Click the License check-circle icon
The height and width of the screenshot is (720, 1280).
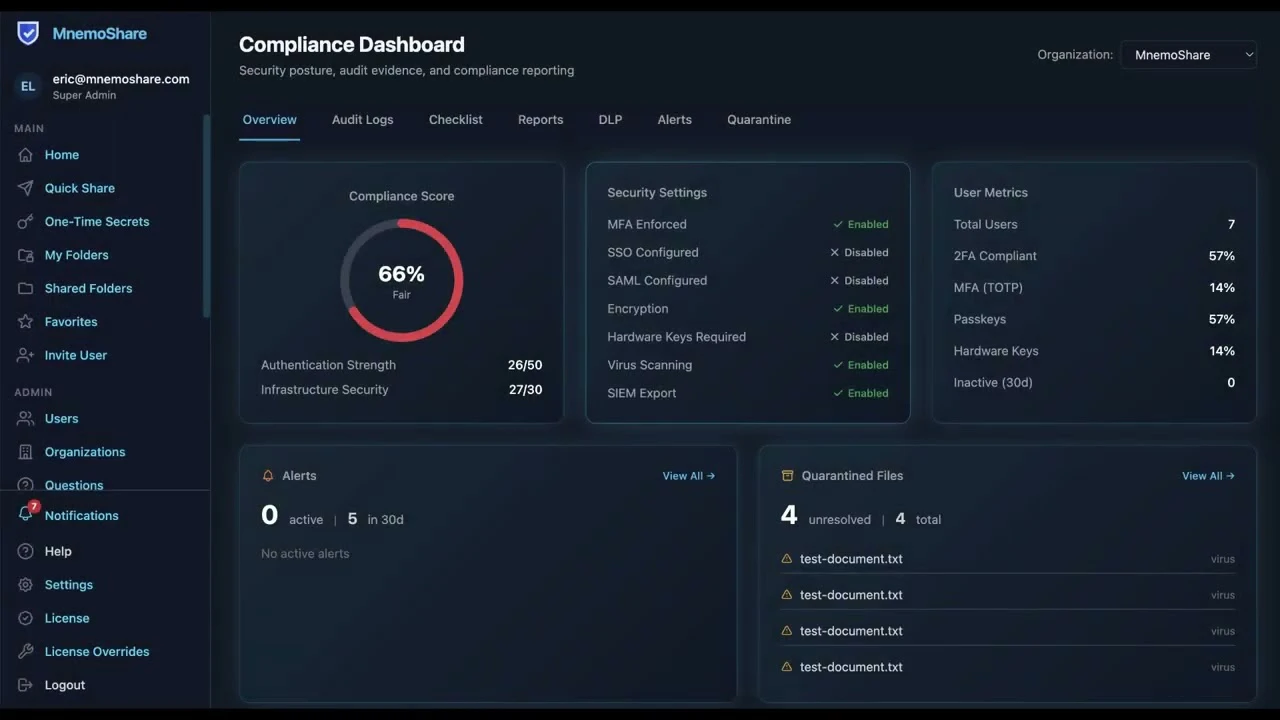pyautogui.click(x=26, y=618)
